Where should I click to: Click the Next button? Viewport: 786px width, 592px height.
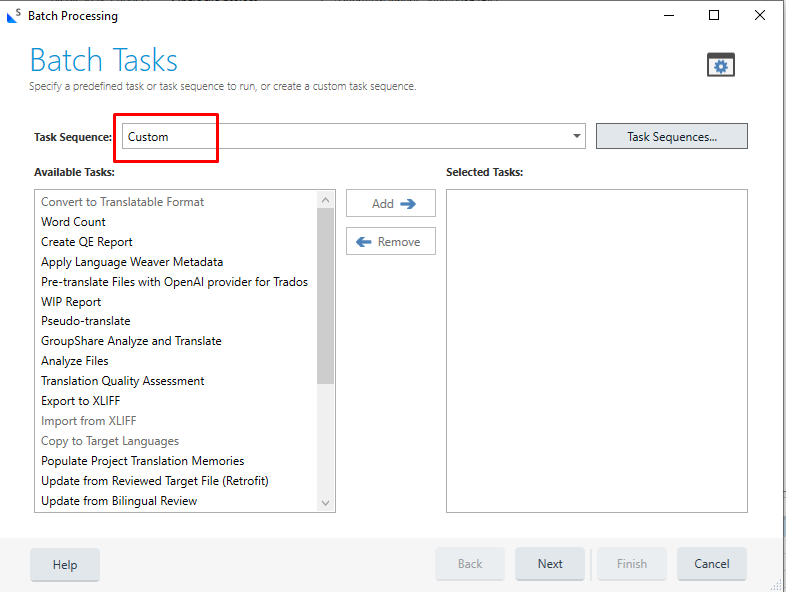550,564
